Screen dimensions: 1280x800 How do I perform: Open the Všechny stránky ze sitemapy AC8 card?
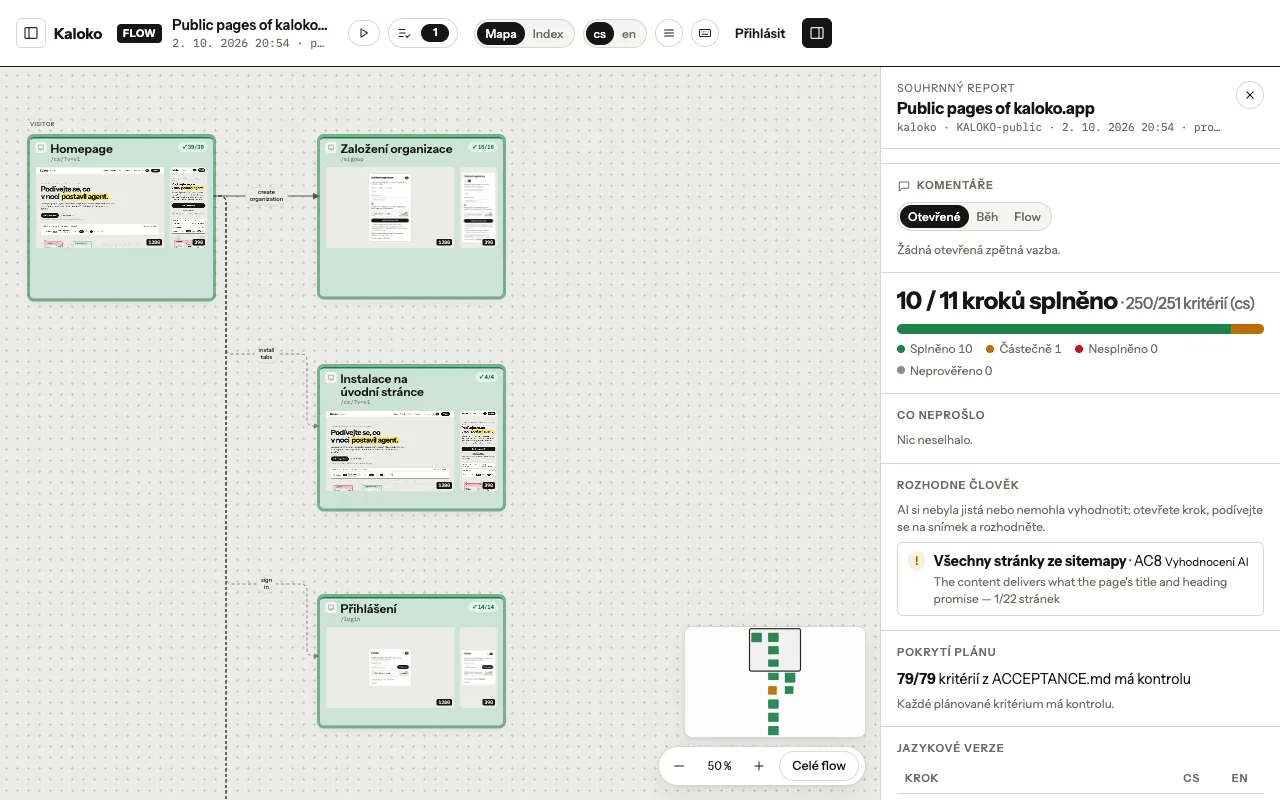[x=1080, y=579]
